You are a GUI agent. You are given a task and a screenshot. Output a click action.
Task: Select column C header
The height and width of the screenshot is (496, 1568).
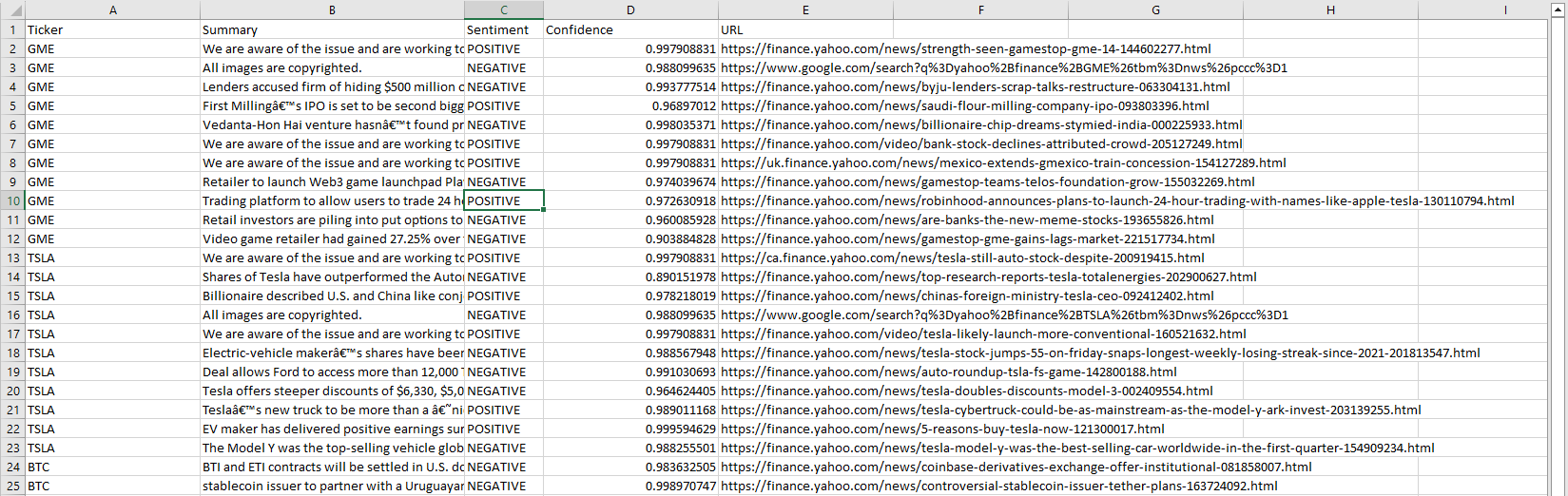coord(504,10)
